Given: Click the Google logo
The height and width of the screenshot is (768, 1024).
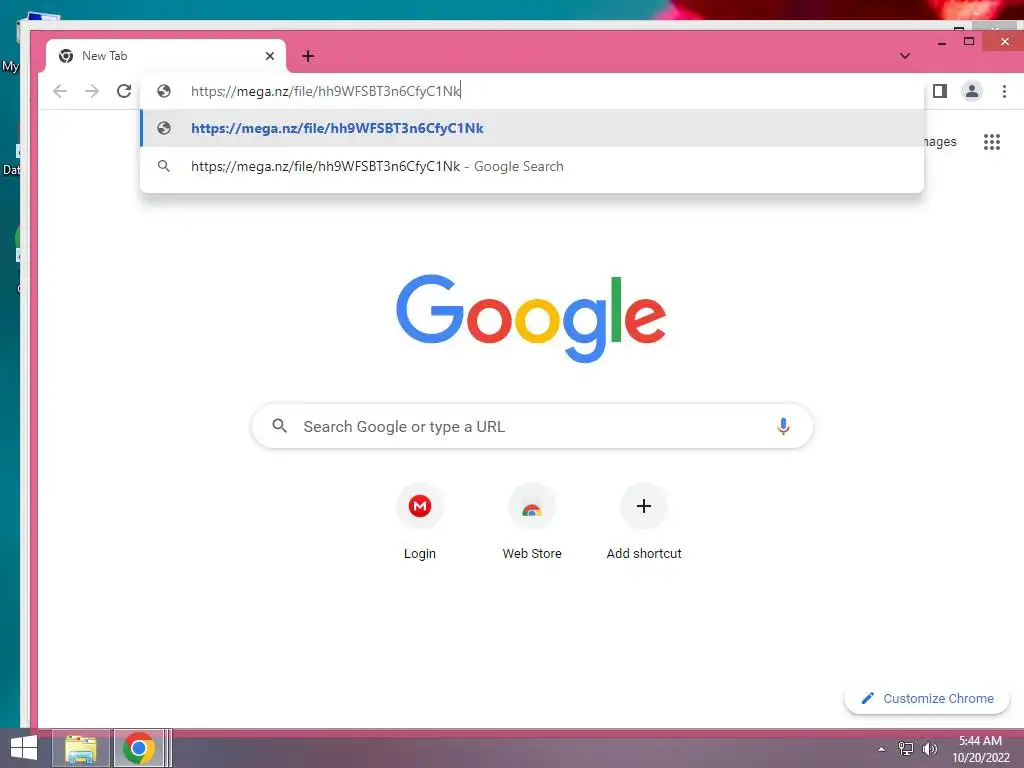Looking at the screenshot, I should click(531, 318).
